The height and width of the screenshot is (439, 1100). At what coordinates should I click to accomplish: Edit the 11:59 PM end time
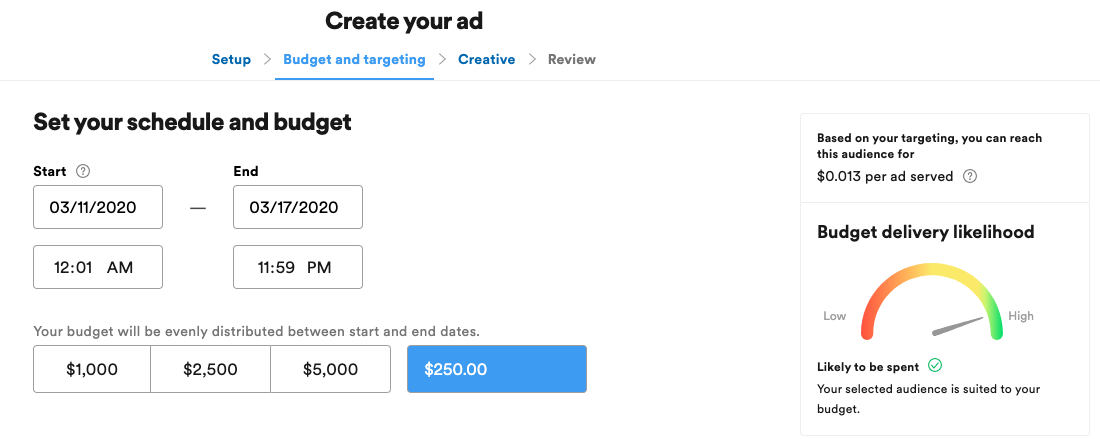coord(298,267)
